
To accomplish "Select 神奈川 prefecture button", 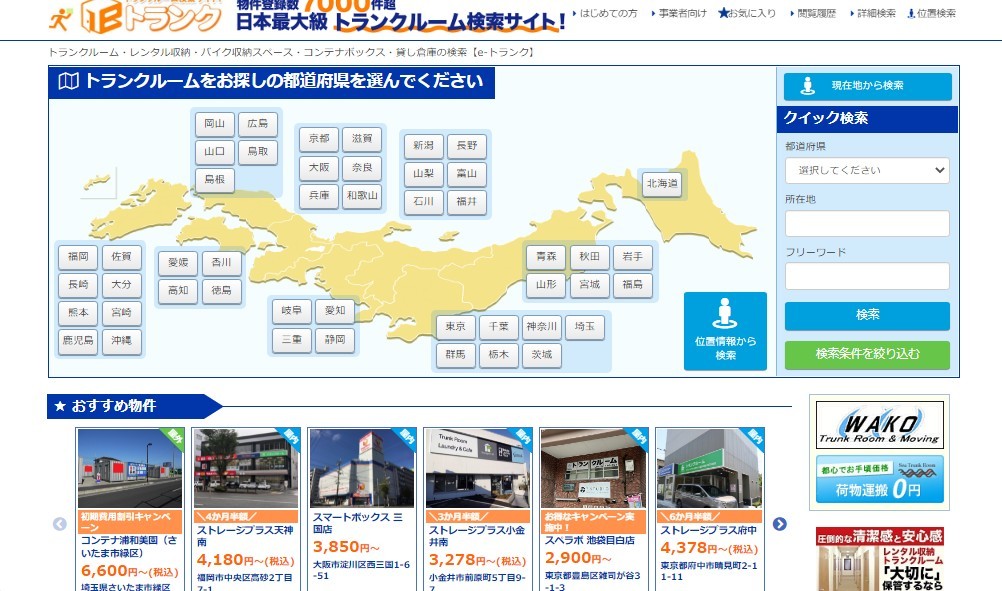I will (x=542, y=326).
